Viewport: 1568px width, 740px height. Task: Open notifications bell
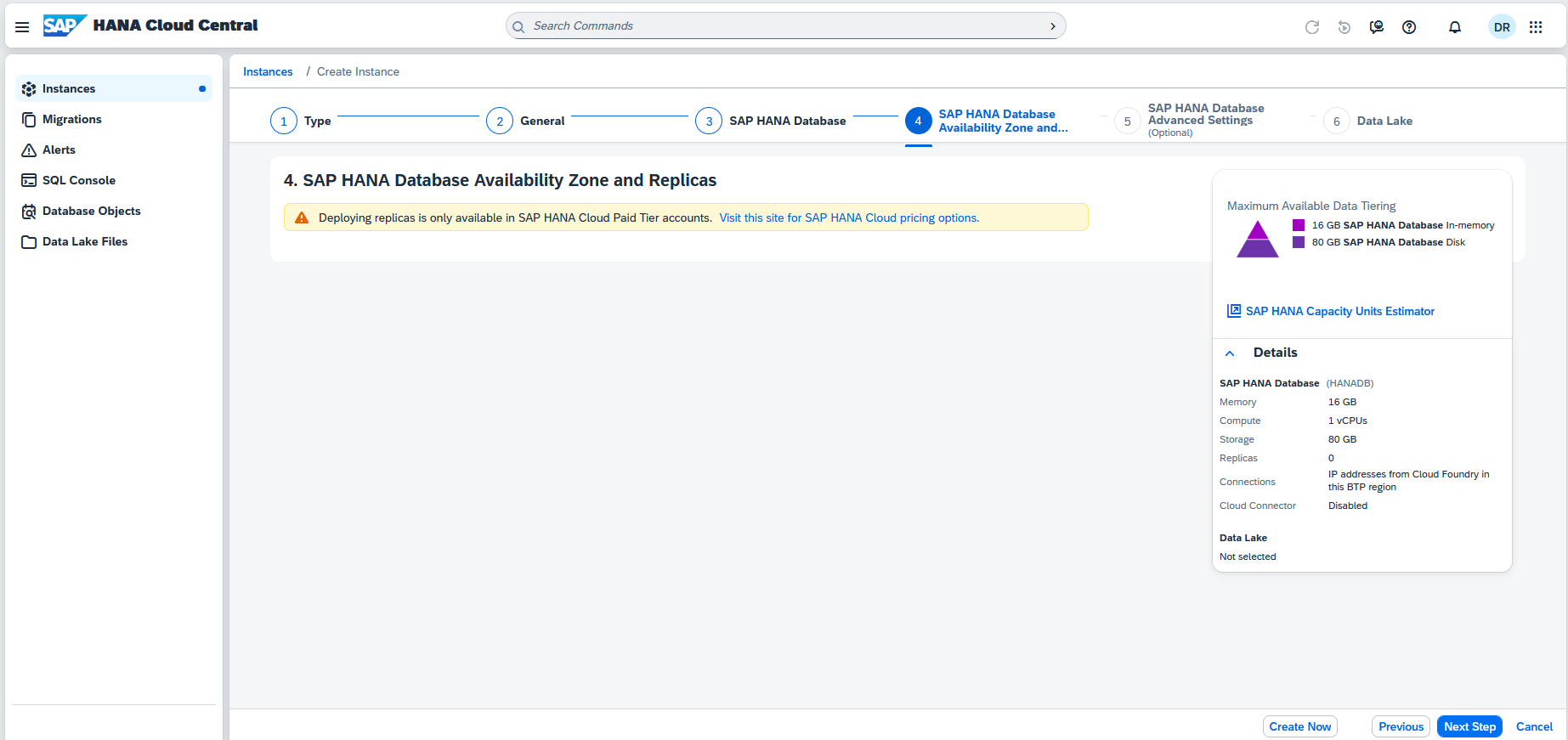(1455, 27)
